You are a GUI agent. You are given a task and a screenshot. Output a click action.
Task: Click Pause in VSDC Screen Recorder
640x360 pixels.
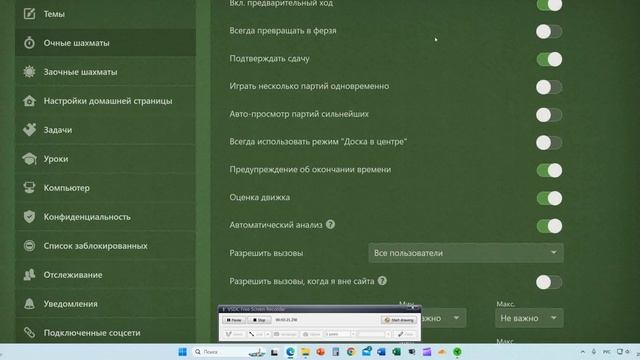point(234,320)
